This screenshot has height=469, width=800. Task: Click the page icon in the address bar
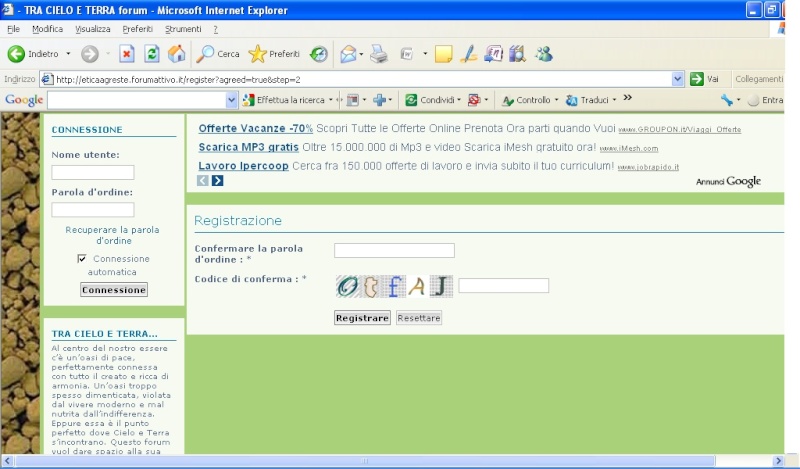point(47,79)
